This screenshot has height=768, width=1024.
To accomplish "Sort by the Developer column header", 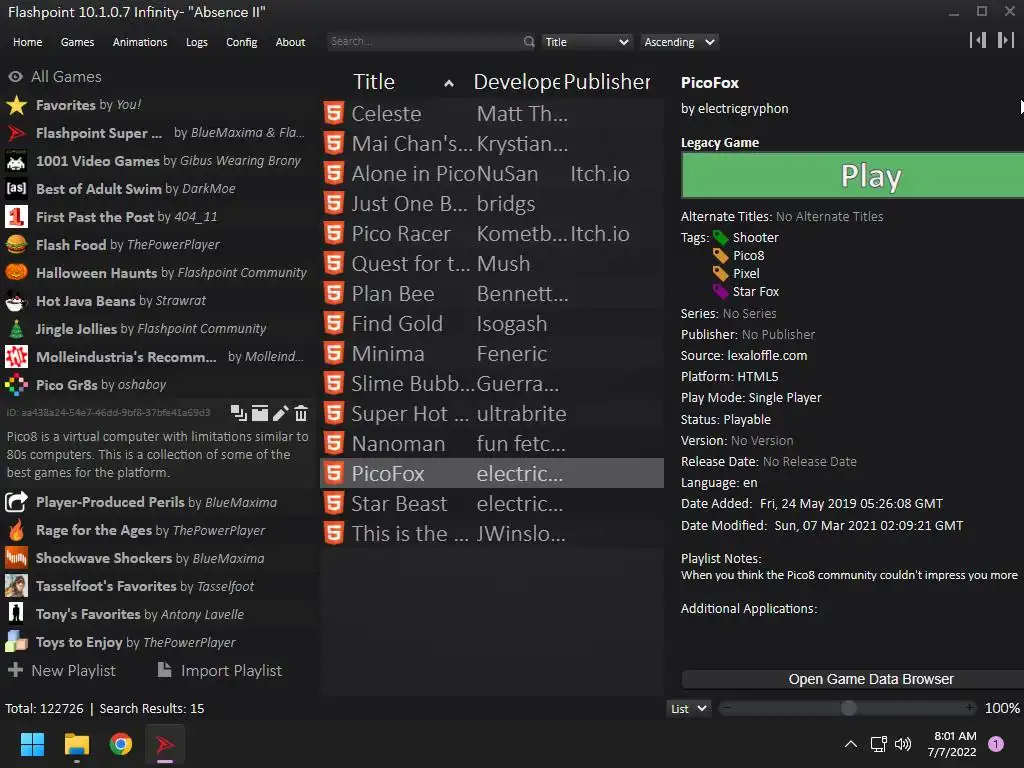I will pyautogui.click(x=516, y=82).
